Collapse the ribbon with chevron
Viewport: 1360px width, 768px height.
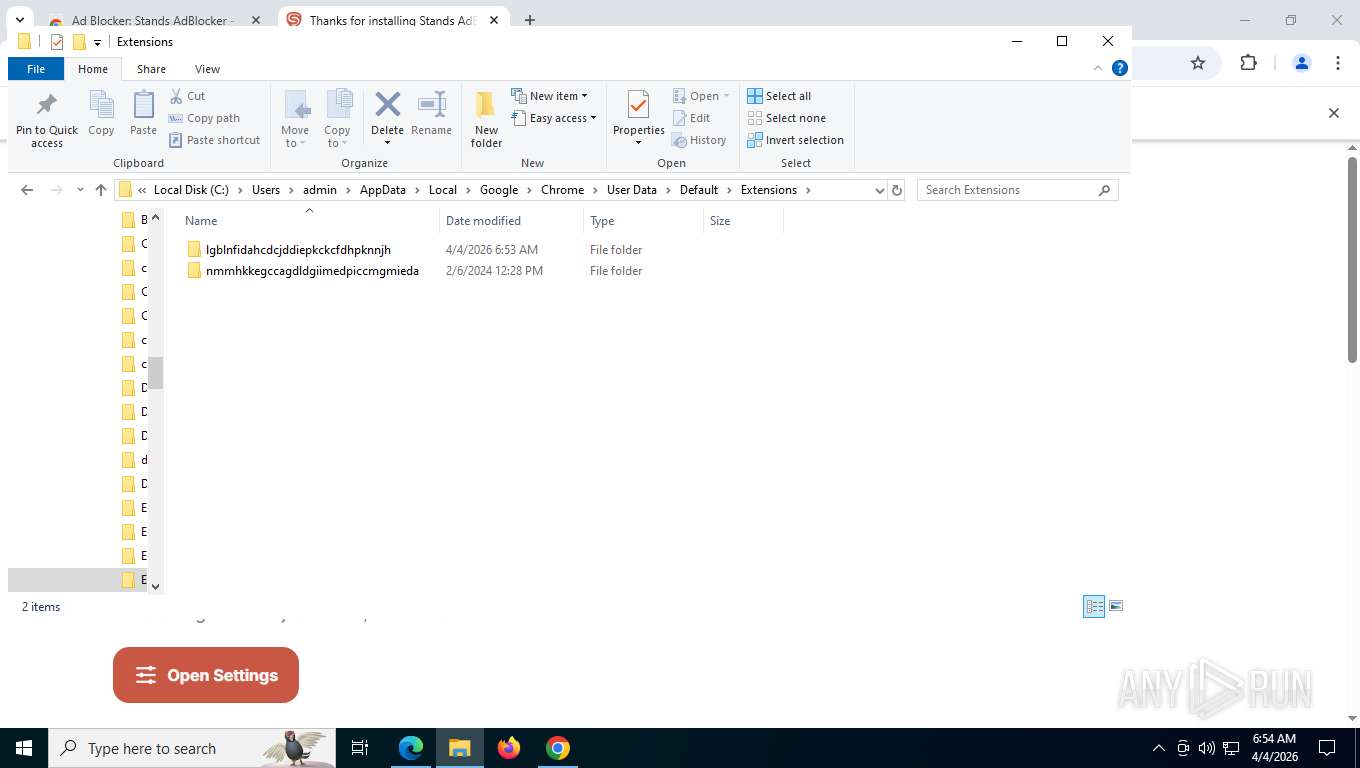point(1098,68)
